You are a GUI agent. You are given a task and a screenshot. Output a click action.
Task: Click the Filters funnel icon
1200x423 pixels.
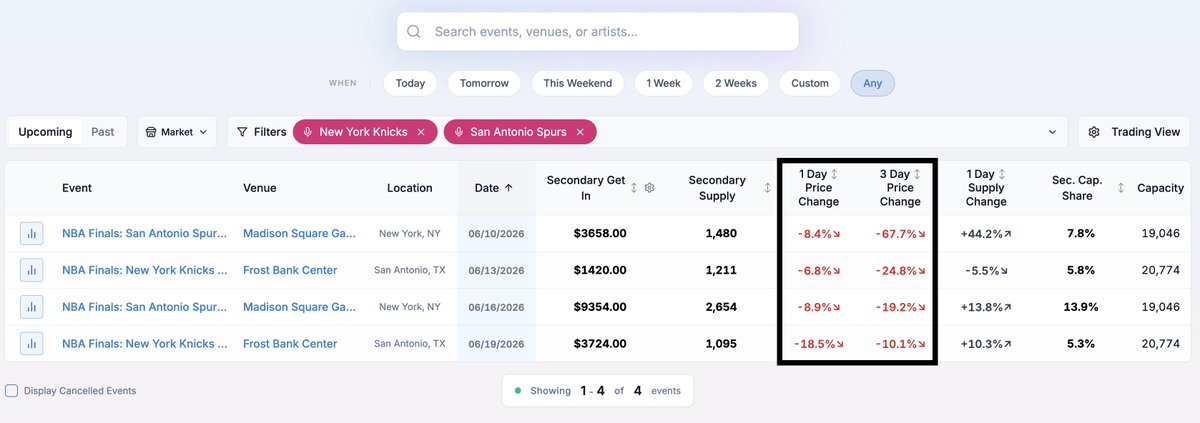click(242, 132)
